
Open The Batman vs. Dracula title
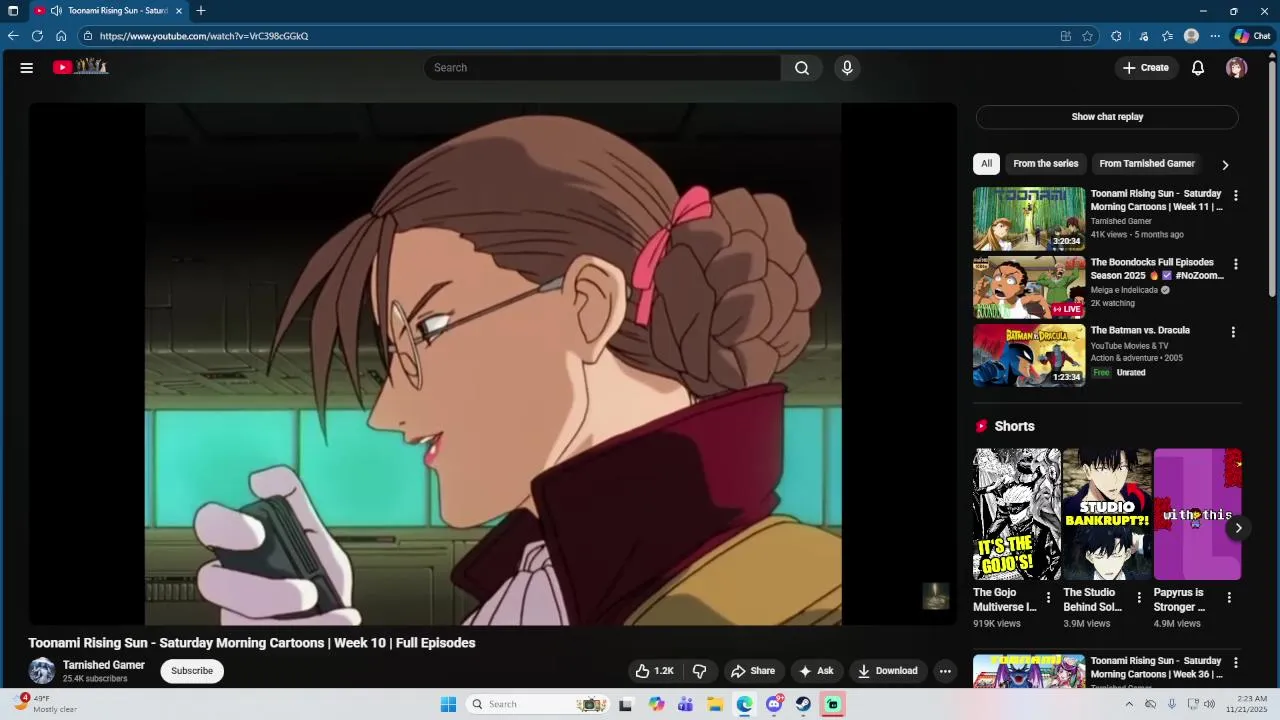tap(1140, 330)
